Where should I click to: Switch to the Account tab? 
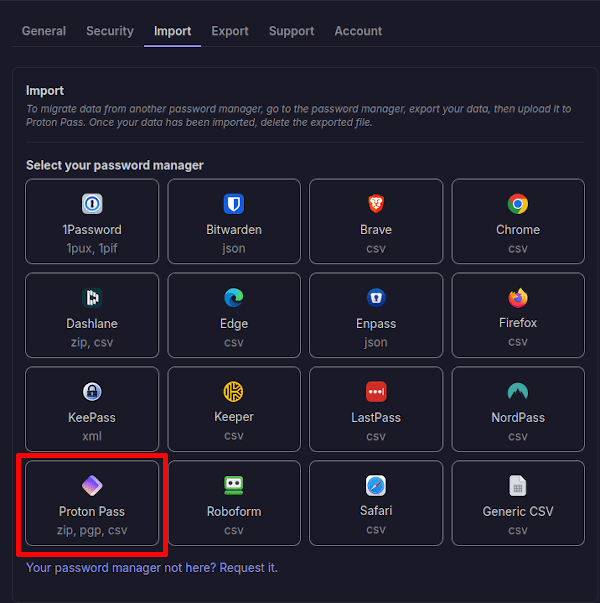coord(358,31)
